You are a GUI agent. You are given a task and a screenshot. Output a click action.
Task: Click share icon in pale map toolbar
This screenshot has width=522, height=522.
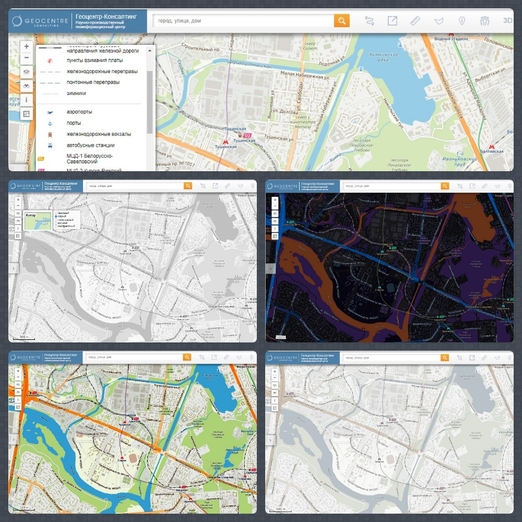472,358
